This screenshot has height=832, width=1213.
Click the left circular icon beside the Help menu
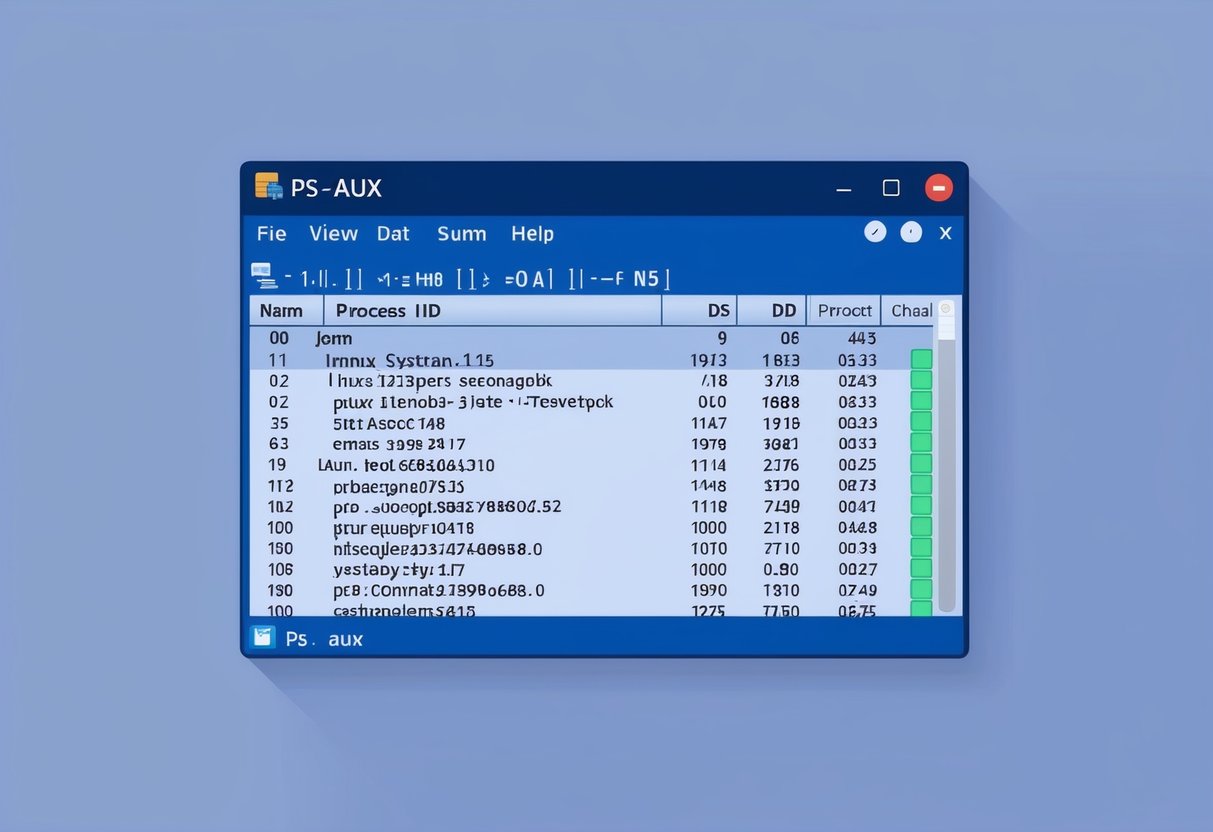[x=875, y=231]
